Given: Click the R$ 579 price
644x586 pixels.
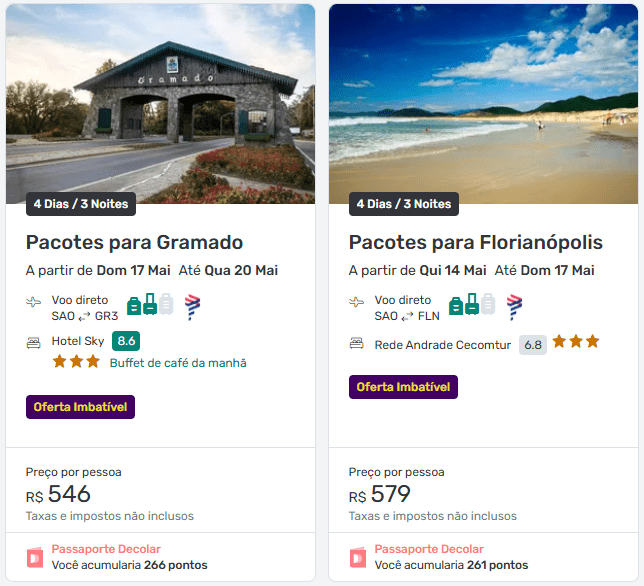Looking at the screenshot, I should point(382,494).
